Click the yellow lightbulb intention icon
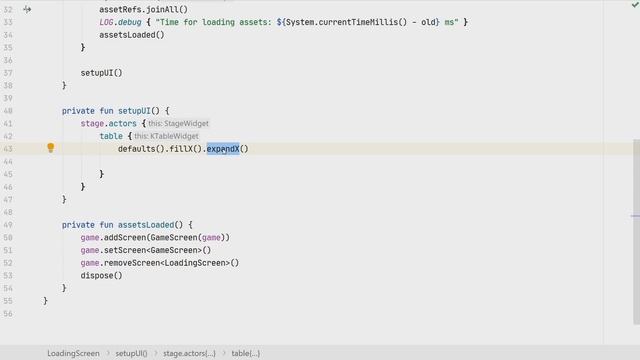 [x=51, y=148]
